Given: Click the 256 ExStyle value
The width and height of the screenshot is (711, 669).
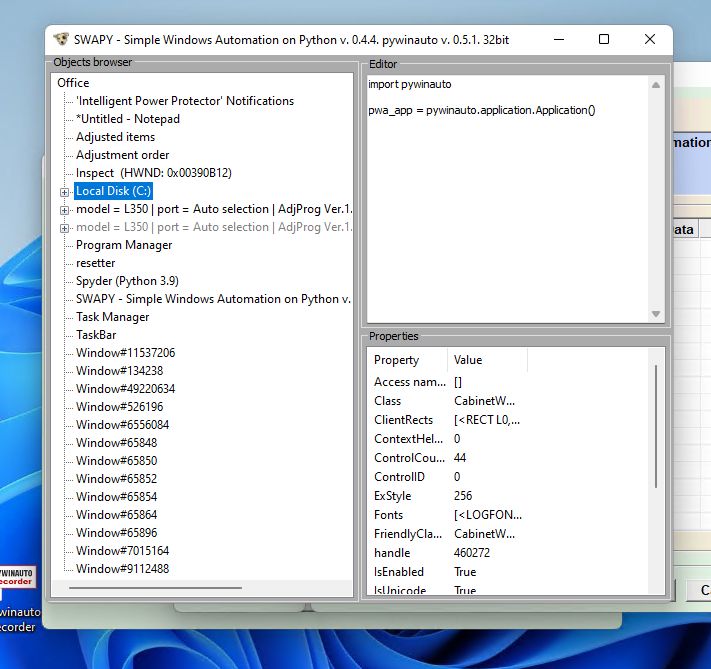Looking at the screenshot, I should [x=463, y=496].
